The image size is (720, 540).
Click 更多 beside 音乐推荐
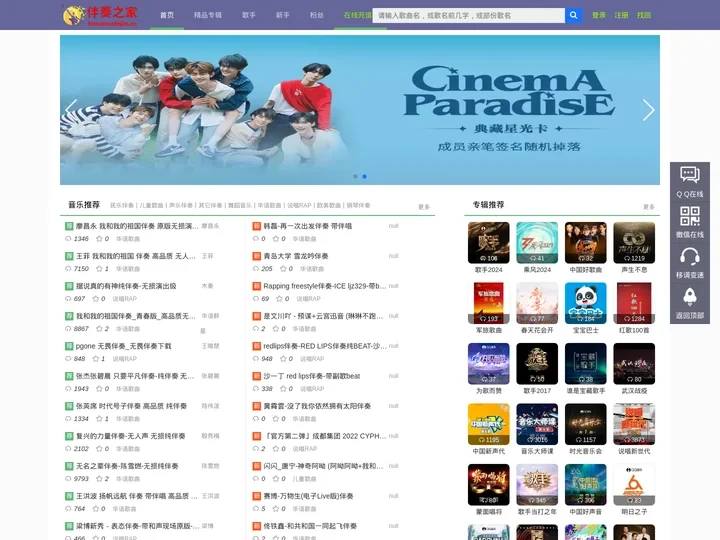point(424,207)
